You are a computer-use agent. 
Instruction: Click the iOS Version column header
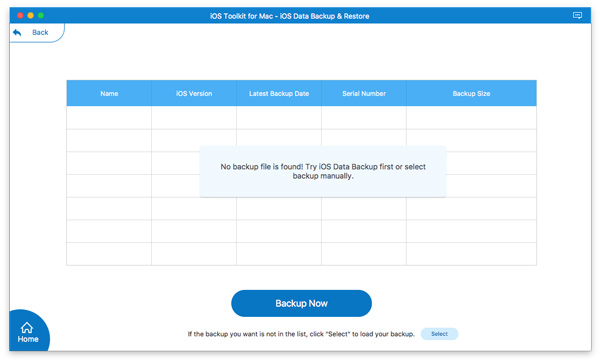pos(194,93)
